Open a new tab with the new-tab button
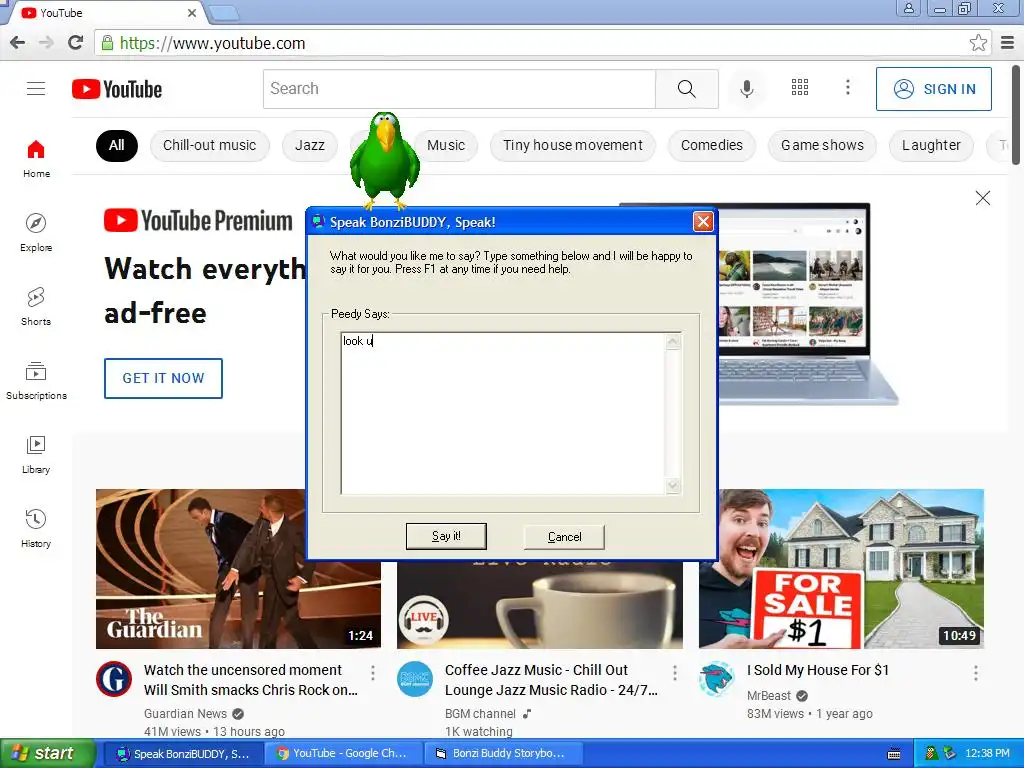The width and height of the screenshot is (1024, 768). [224, 12]
